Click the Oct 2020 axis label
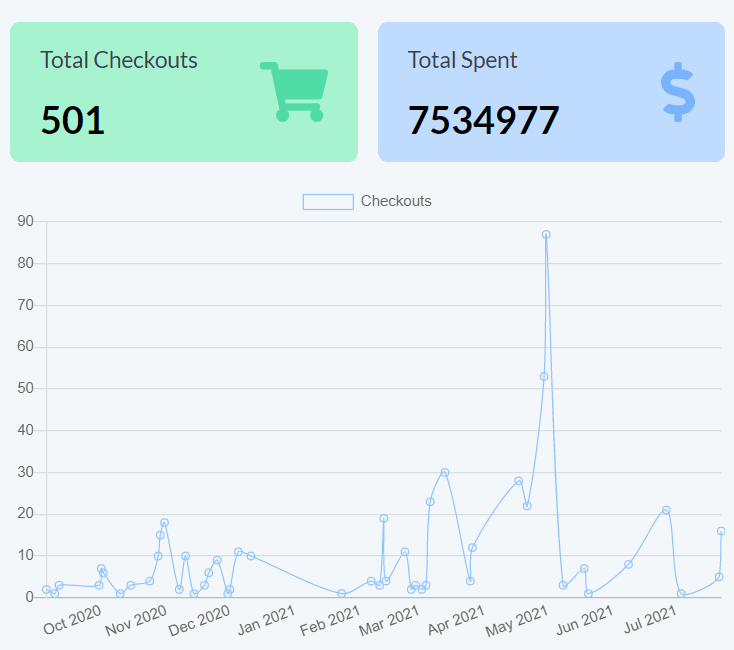 72,619
